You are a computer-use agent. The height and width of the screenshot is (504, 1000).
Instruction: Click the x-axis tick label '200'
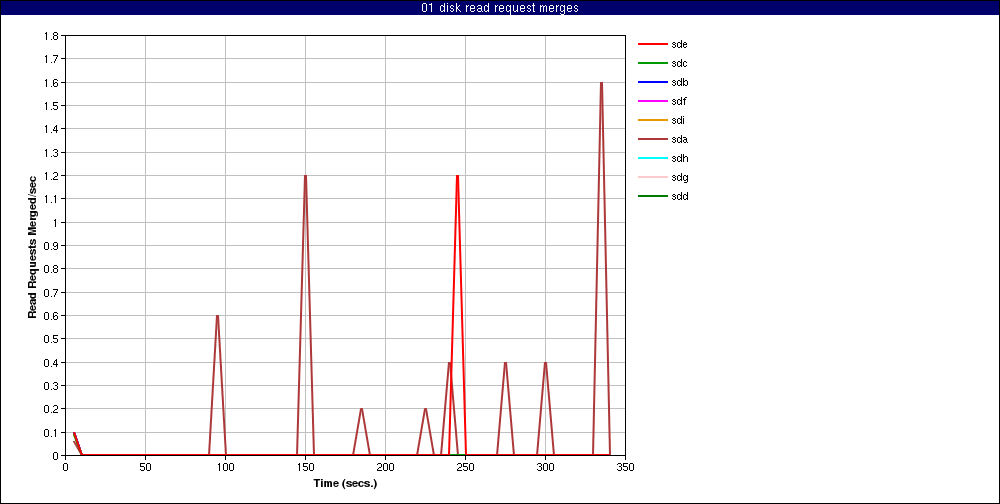[x=385, y=466]
